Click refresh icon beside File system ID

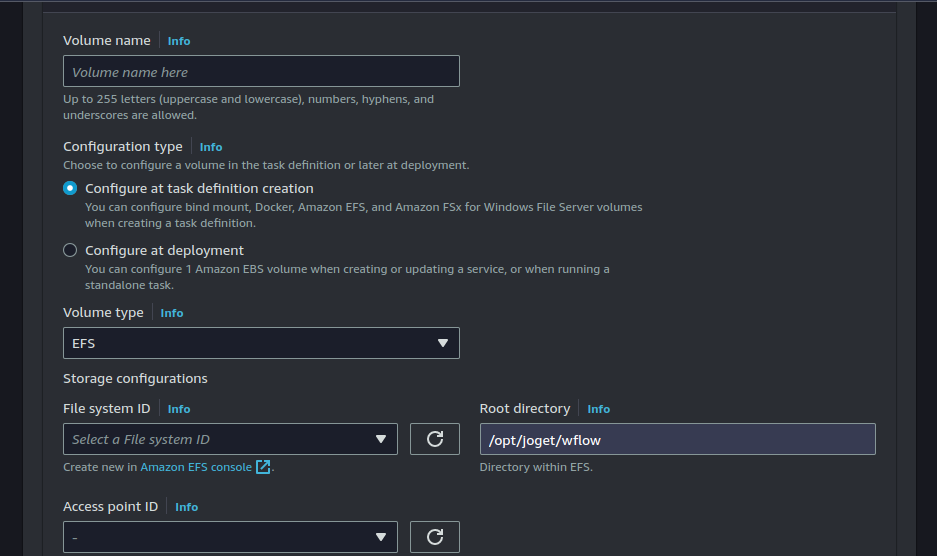[x=435, y=439]
